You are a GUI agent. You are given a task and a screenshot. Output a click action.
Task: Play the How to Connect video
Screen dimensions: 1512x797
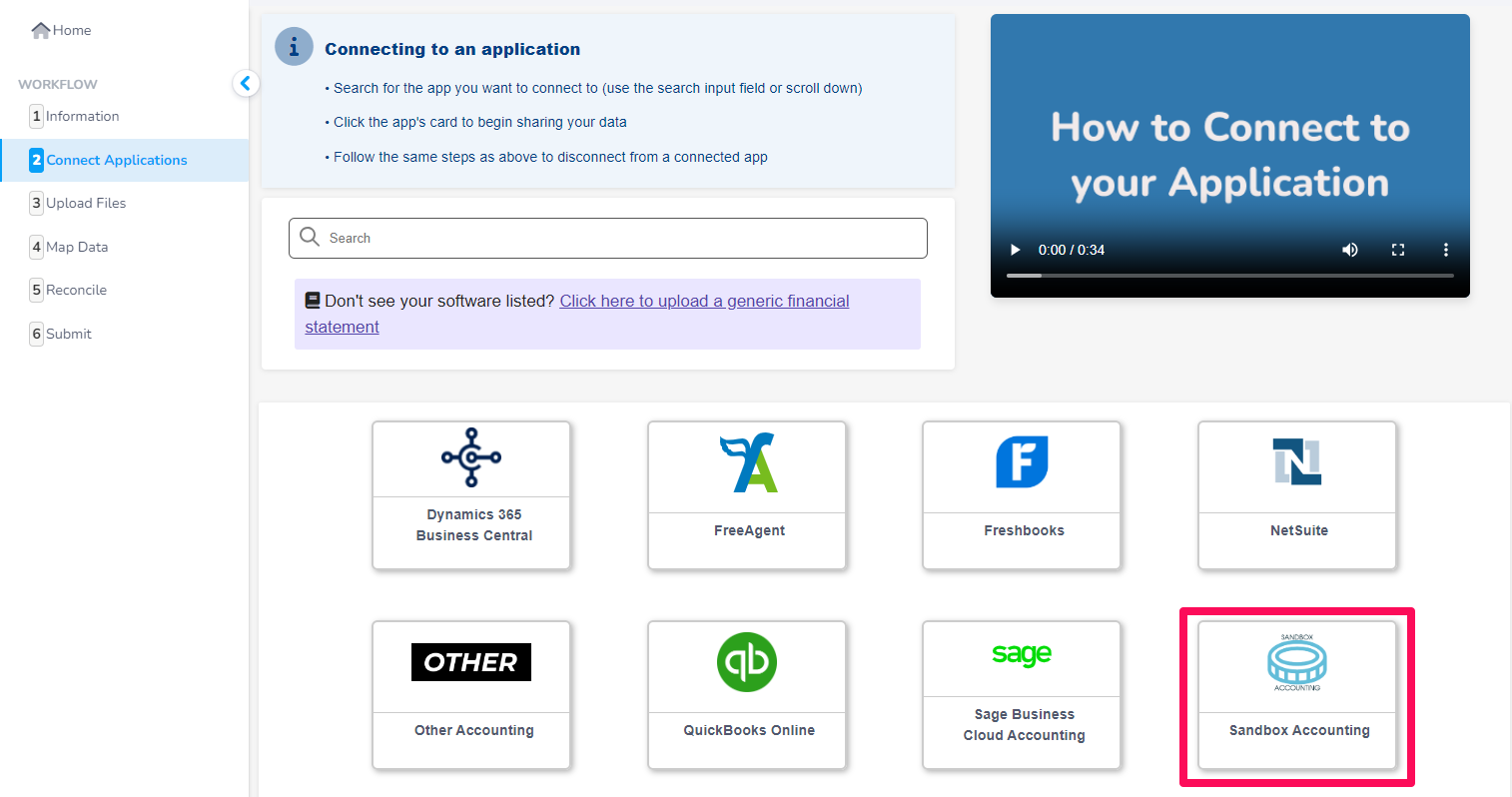[x=1016, y=250]
